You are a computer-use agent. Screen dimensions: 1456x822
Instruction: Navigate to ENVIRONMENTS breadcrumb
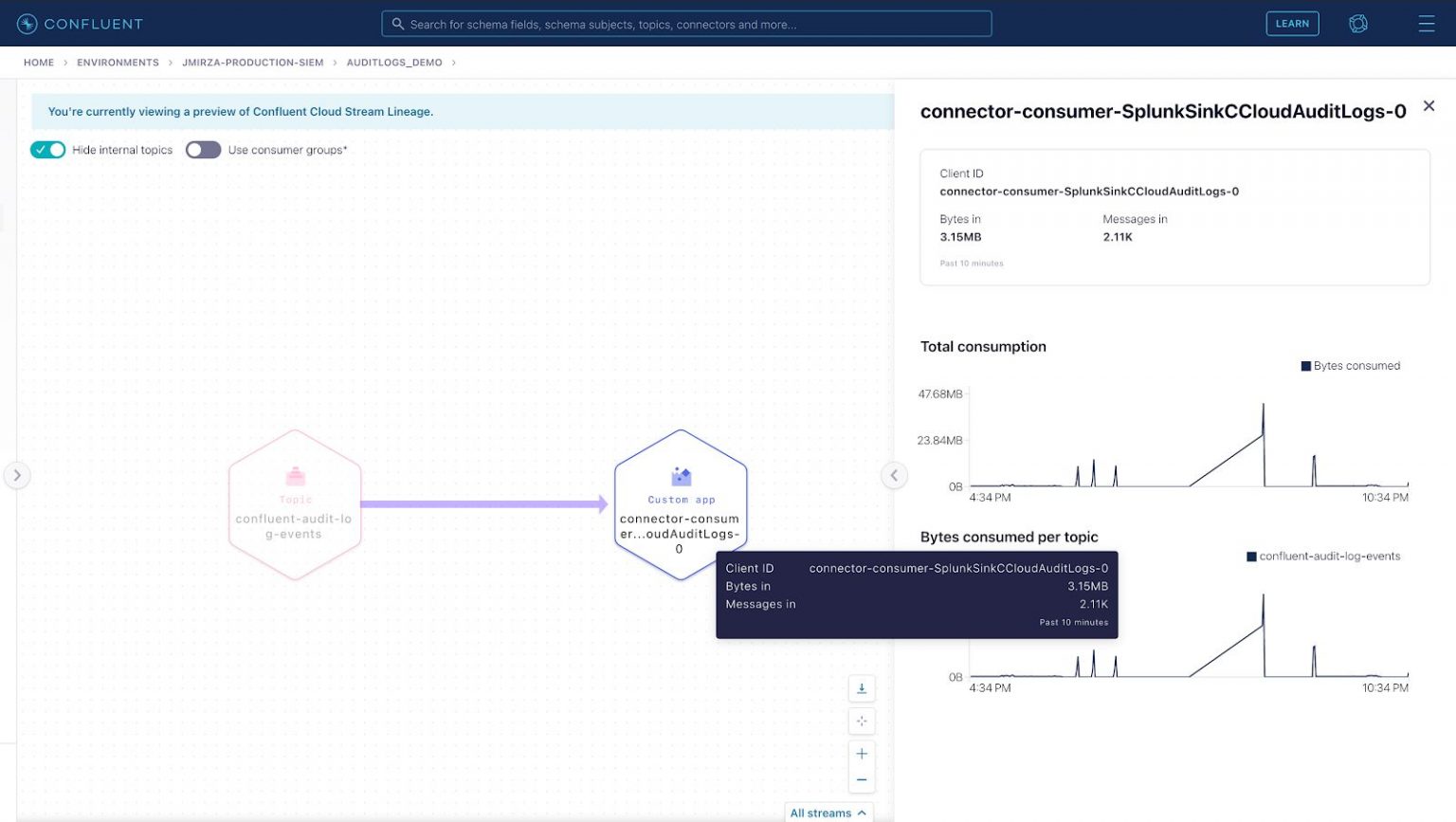pos(118,62)
